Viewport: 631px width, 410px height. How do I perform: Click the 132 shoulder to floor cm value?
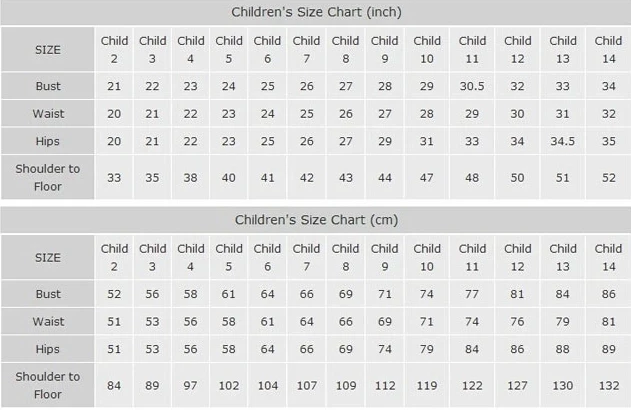pos(608,386)
